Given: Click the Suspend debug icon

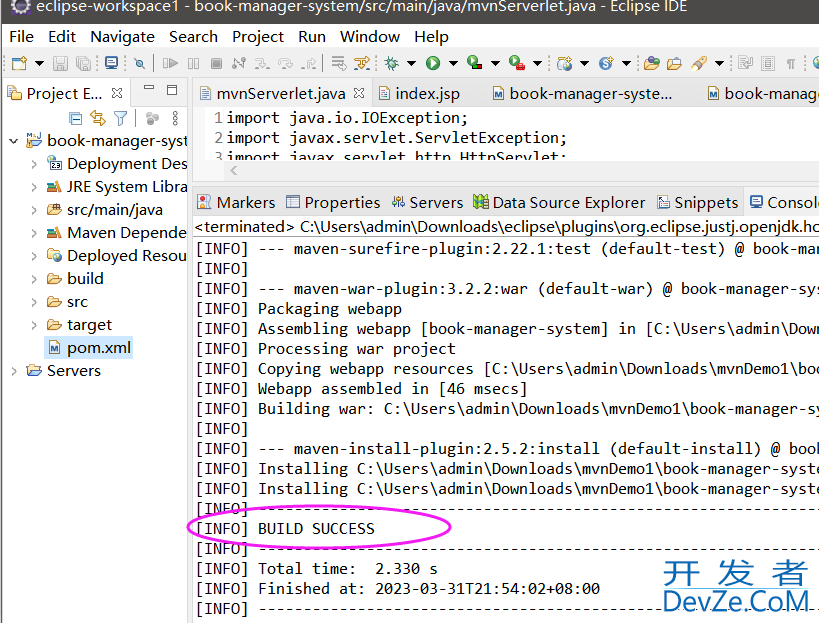Looking at the screenshot, I should (193, 63).
